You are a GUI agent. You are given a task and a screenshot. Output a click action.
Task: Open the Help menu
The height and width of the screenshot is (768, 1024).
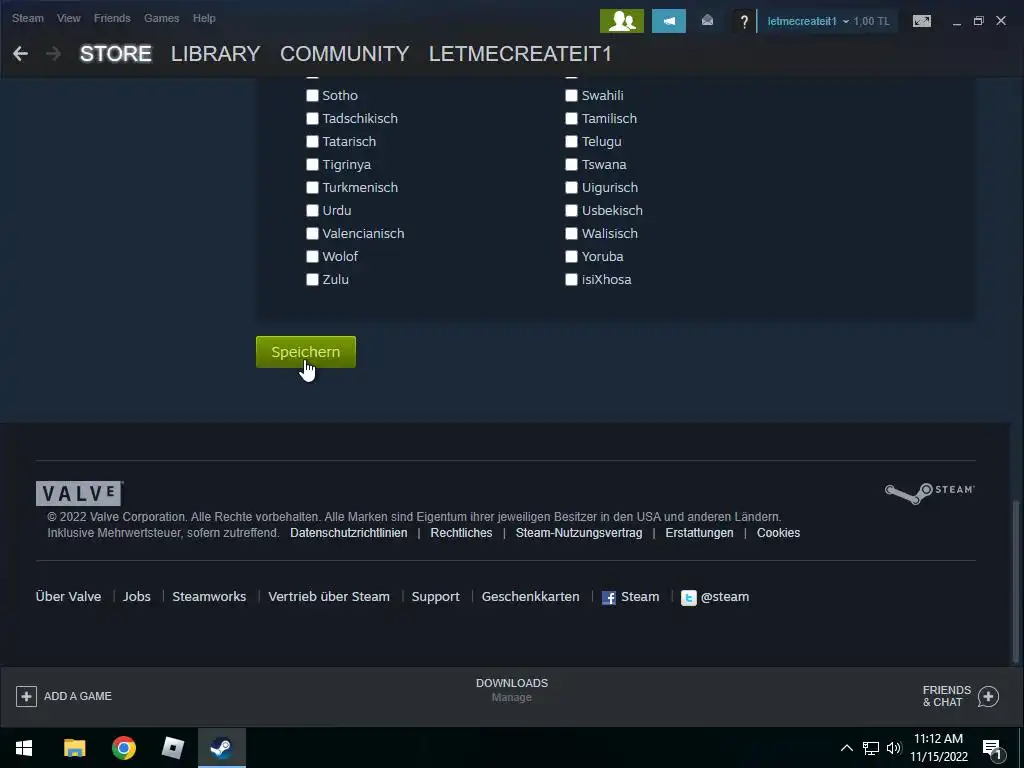click(204, 18)
